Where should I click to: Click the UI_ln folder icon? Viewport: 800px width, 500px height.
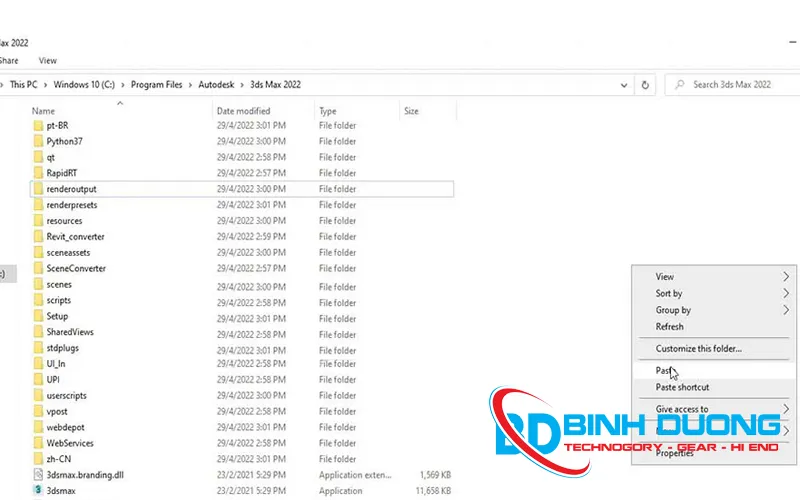click(38, 363)
